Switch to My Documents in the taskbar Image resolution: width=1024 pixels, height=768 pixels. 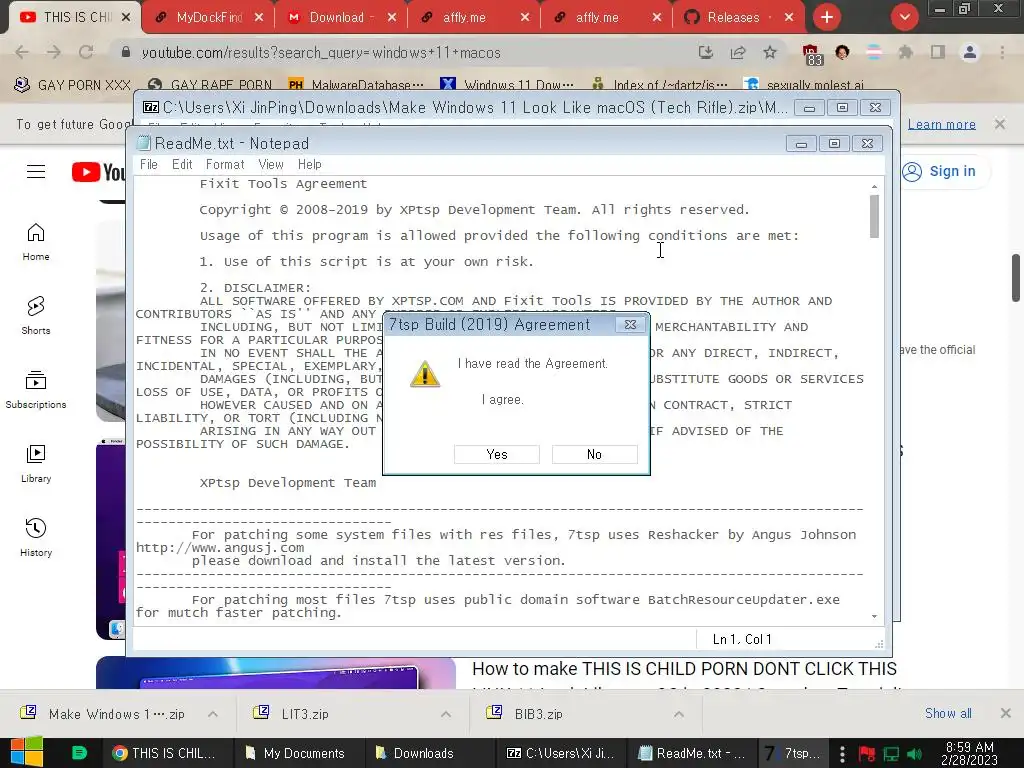click(299, 753)
